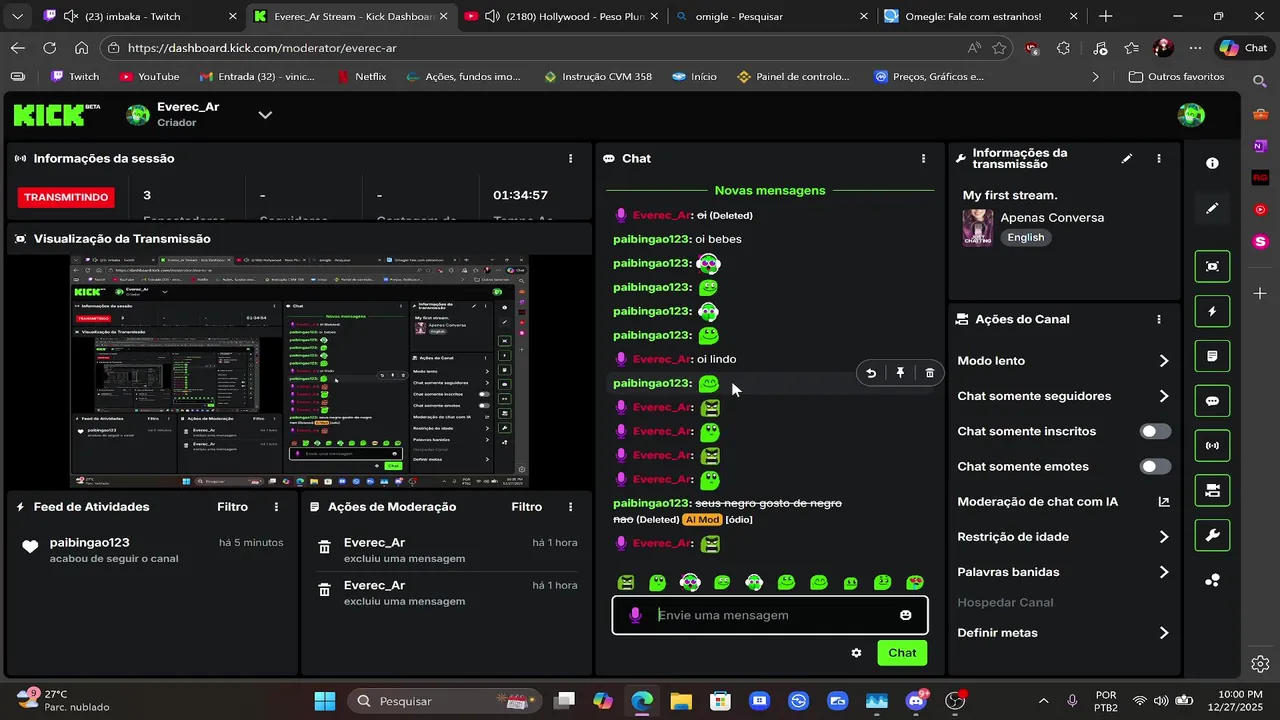Open Ações do Canal three-dot menu
The height and width of the screenshot is (720, 1280).
click(x=1159, y=319)
